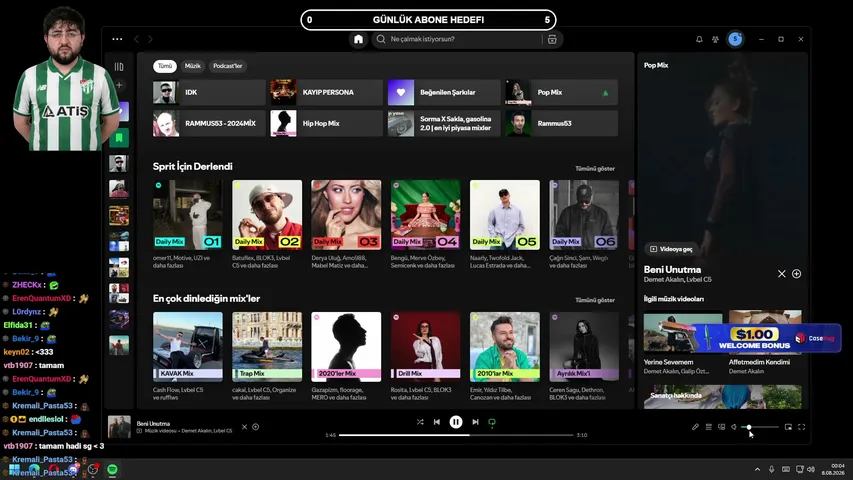Open the playback queue

(708, 427)
